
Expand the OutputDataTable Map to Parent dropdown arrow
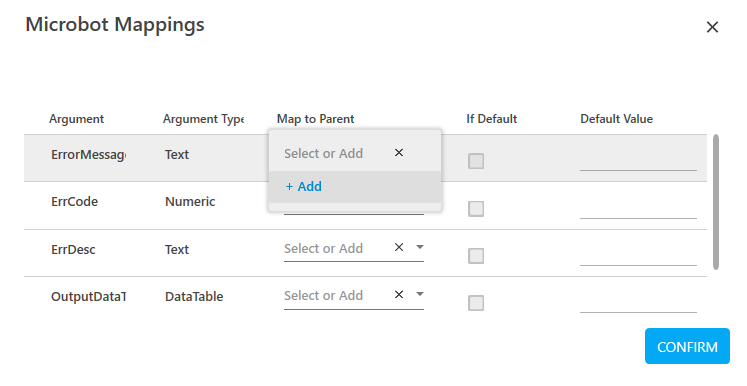[420, 295]
